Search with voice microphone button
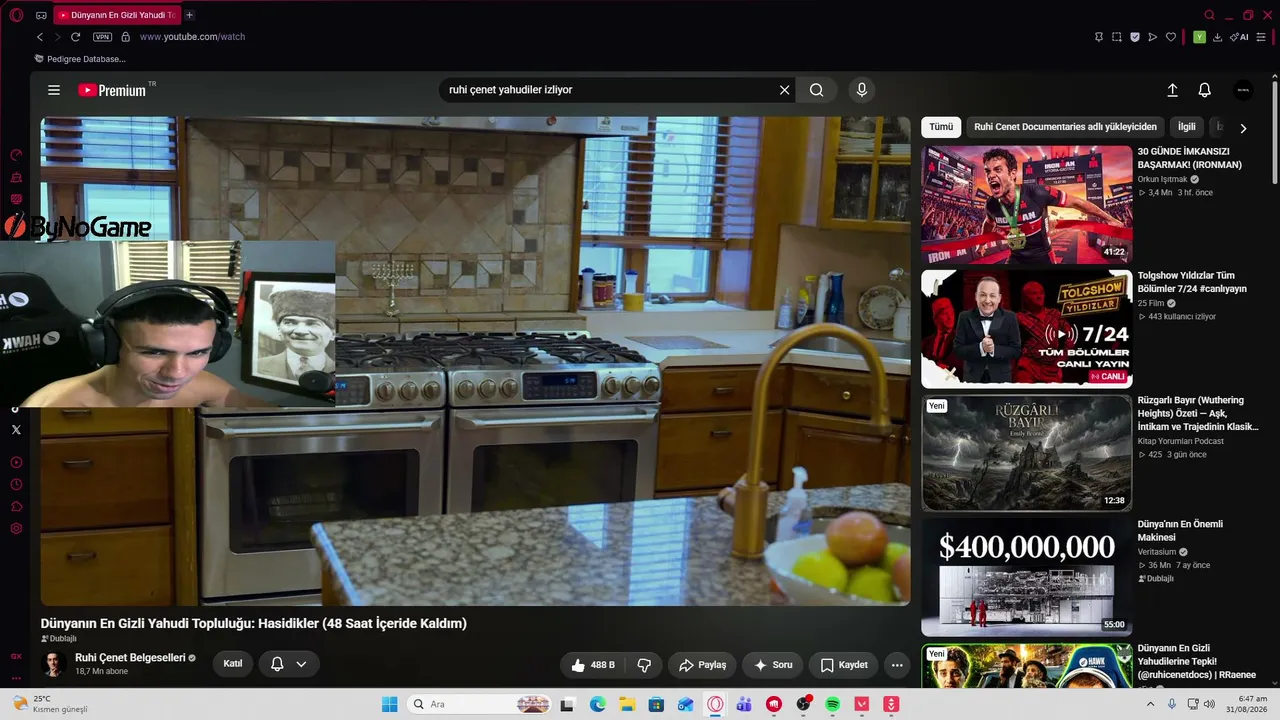 pyautogui.click(x=862, y=90)
